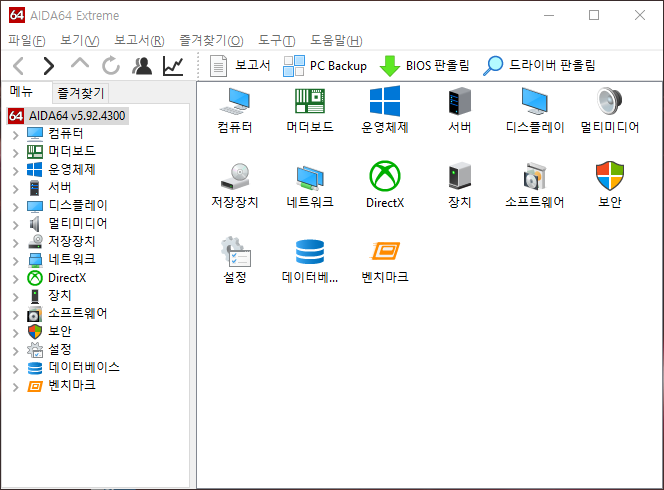This screenshot has width=664, height=490.
Task: Click the PC Backup toolbar button
Action: pyautogui.click(x=325, y=66)
